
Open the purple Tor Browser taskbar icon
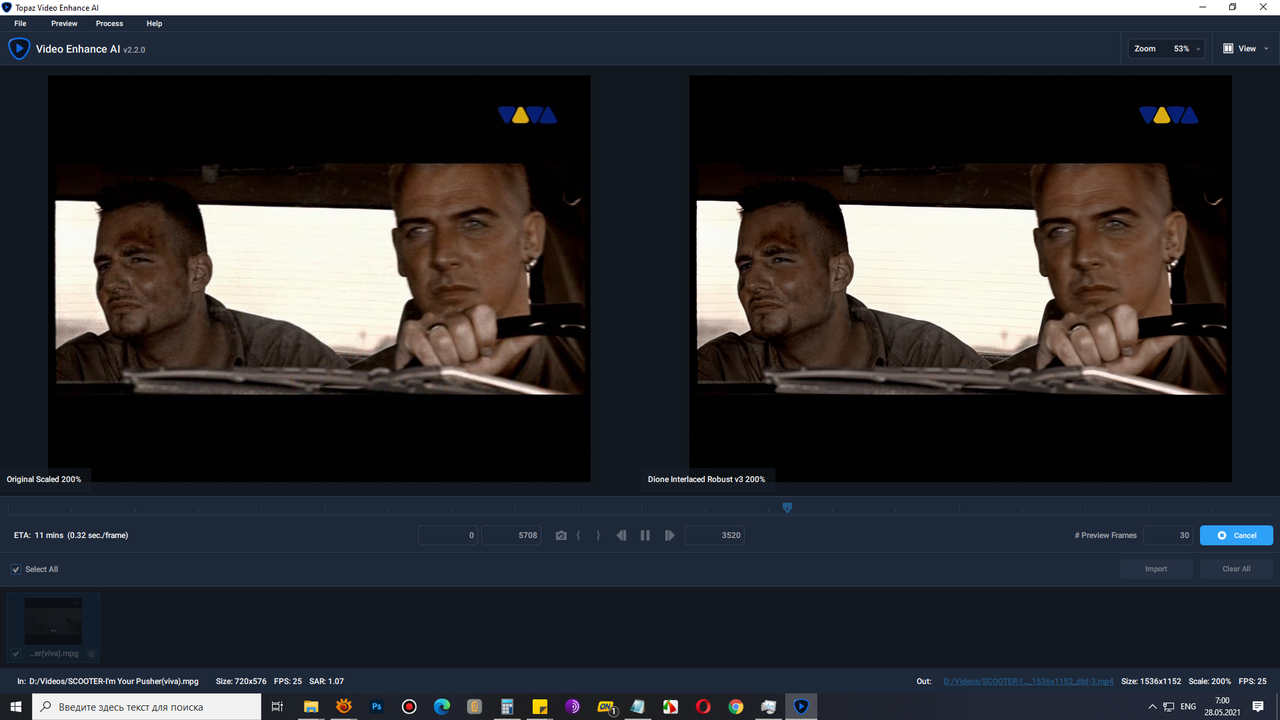[x=572, y=706]
